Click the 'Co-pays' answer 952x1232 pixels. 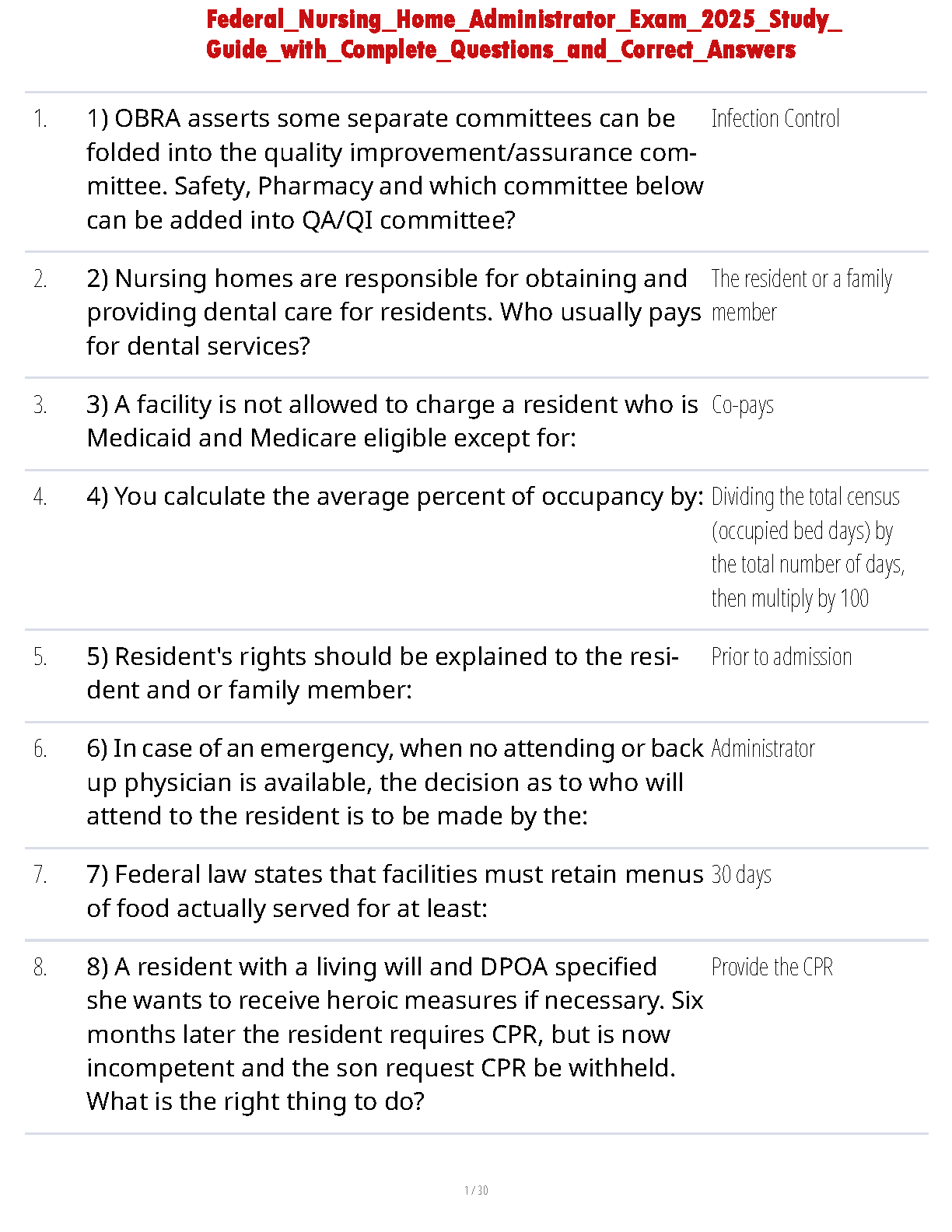[x=742, y=405]
